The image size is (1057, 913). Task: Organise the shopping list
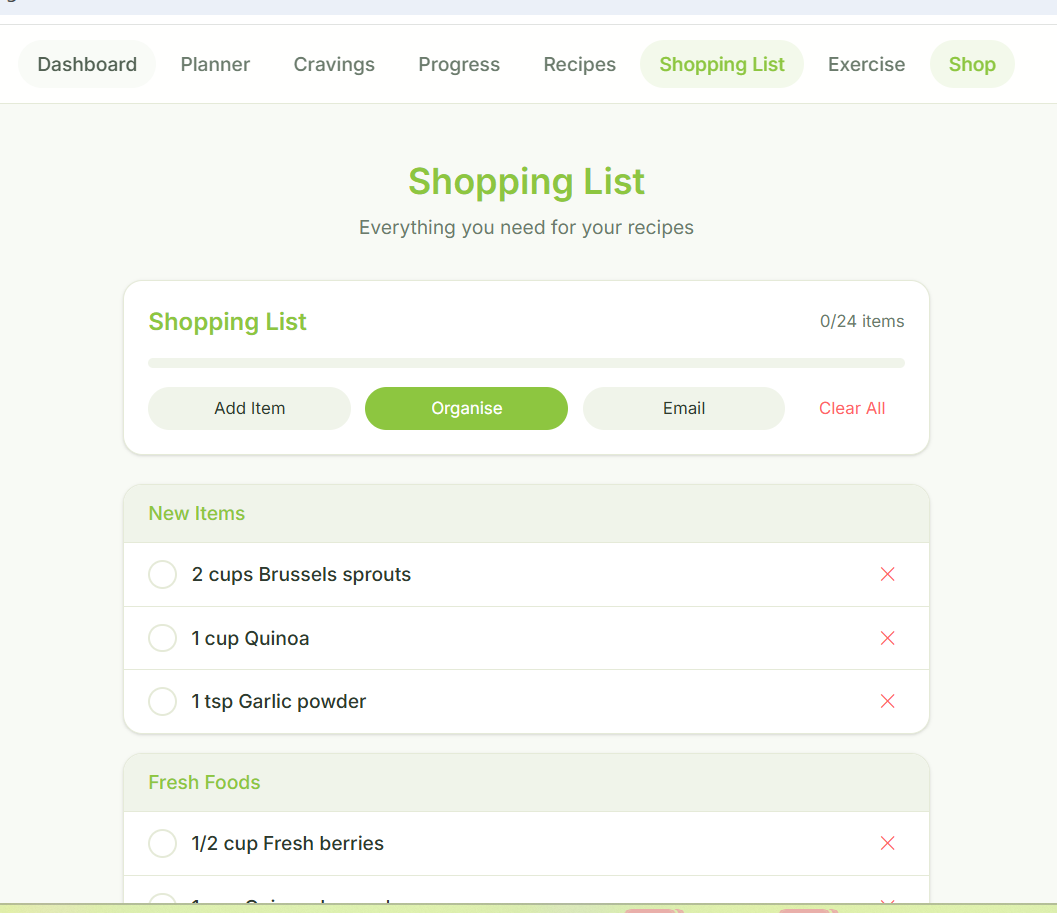[466, 408]
